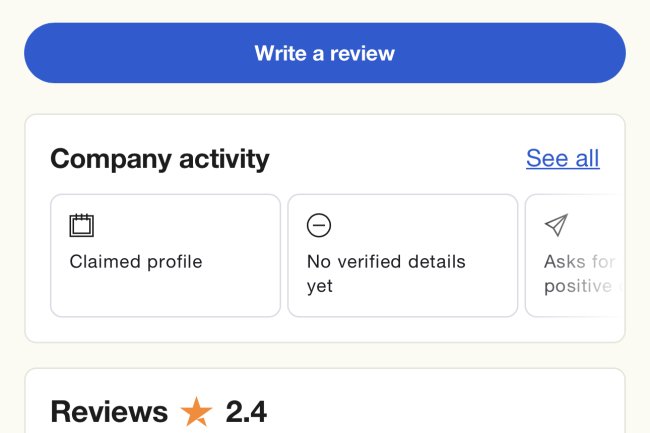Viewport: 650px width, 433px height.
Task: Click the minus-circle icon for unverified details
Action: pyautogui.click(x=318, y=225)
